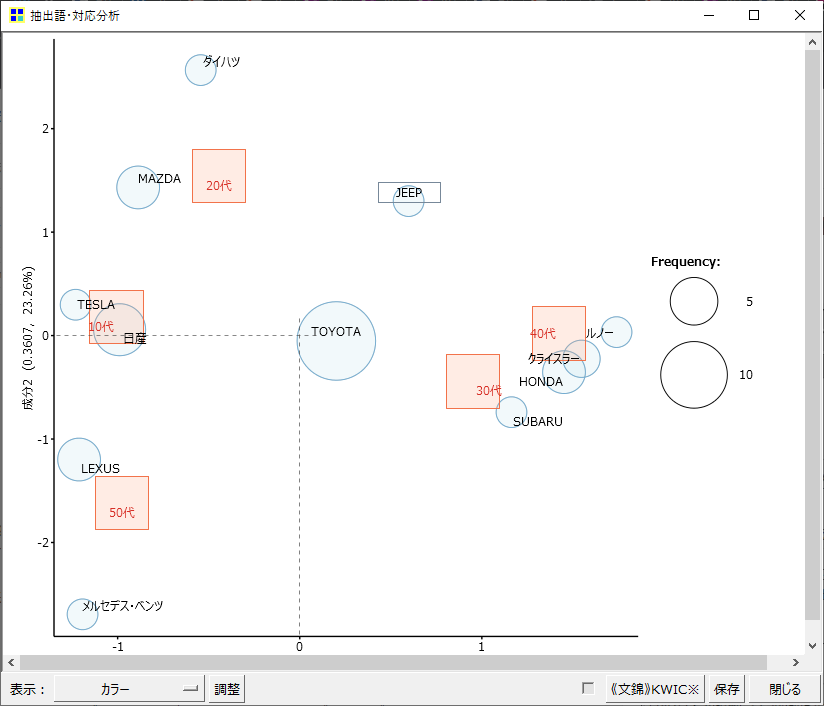Screen dimensions: 824x706
Task: Minimize the 抽出語・対応分析 window
Action: (x=709, y=15)
